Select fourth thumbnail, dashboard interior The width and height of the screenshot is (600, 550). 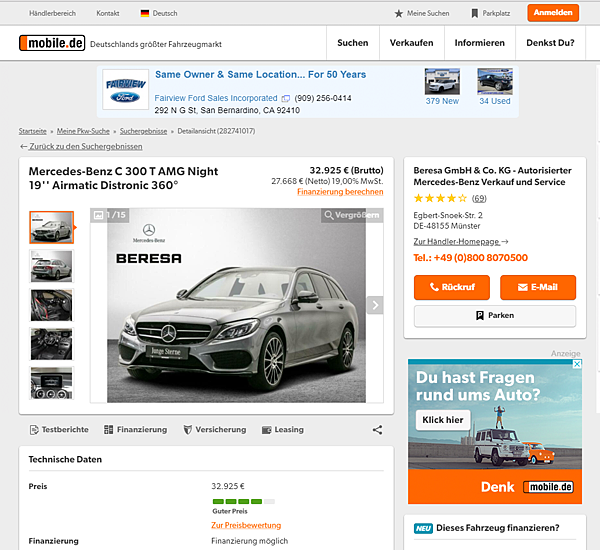point(52,344)
